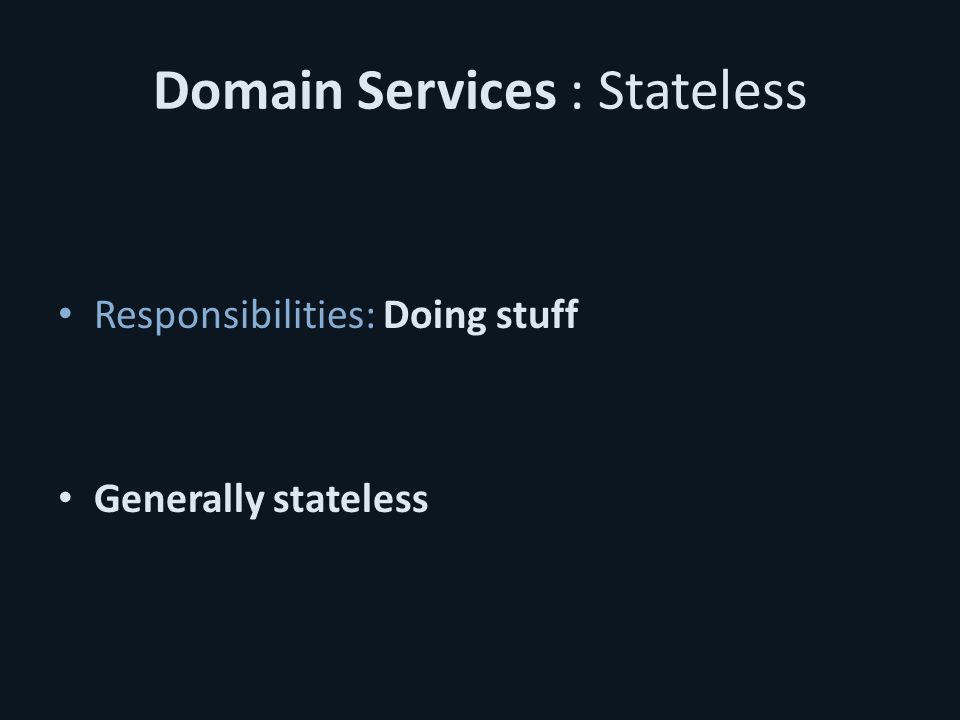Click the bullet dot before 'Generally stateless'
This screenshot has height=720, width=960.
(65, 498)
